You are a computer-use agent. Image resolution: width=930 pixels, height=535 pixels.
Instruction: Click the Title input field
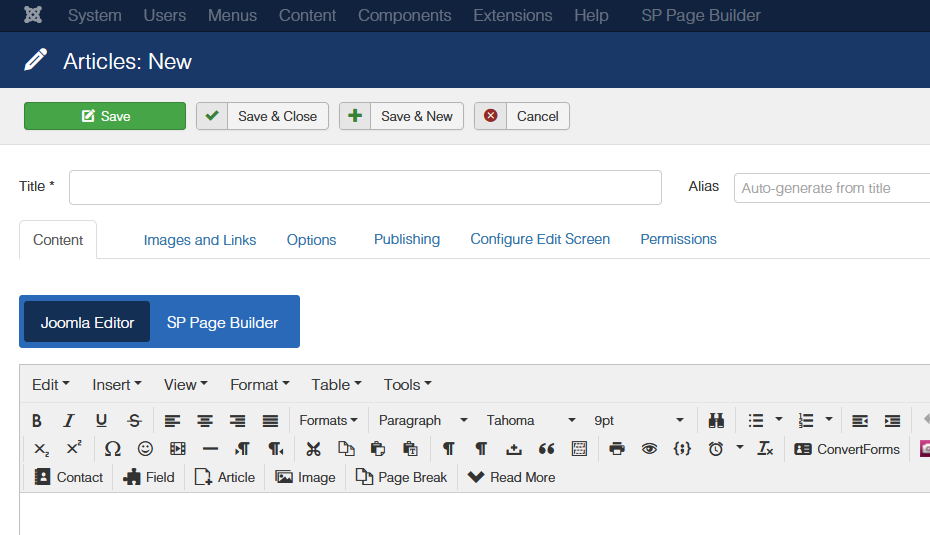(365, 187)
